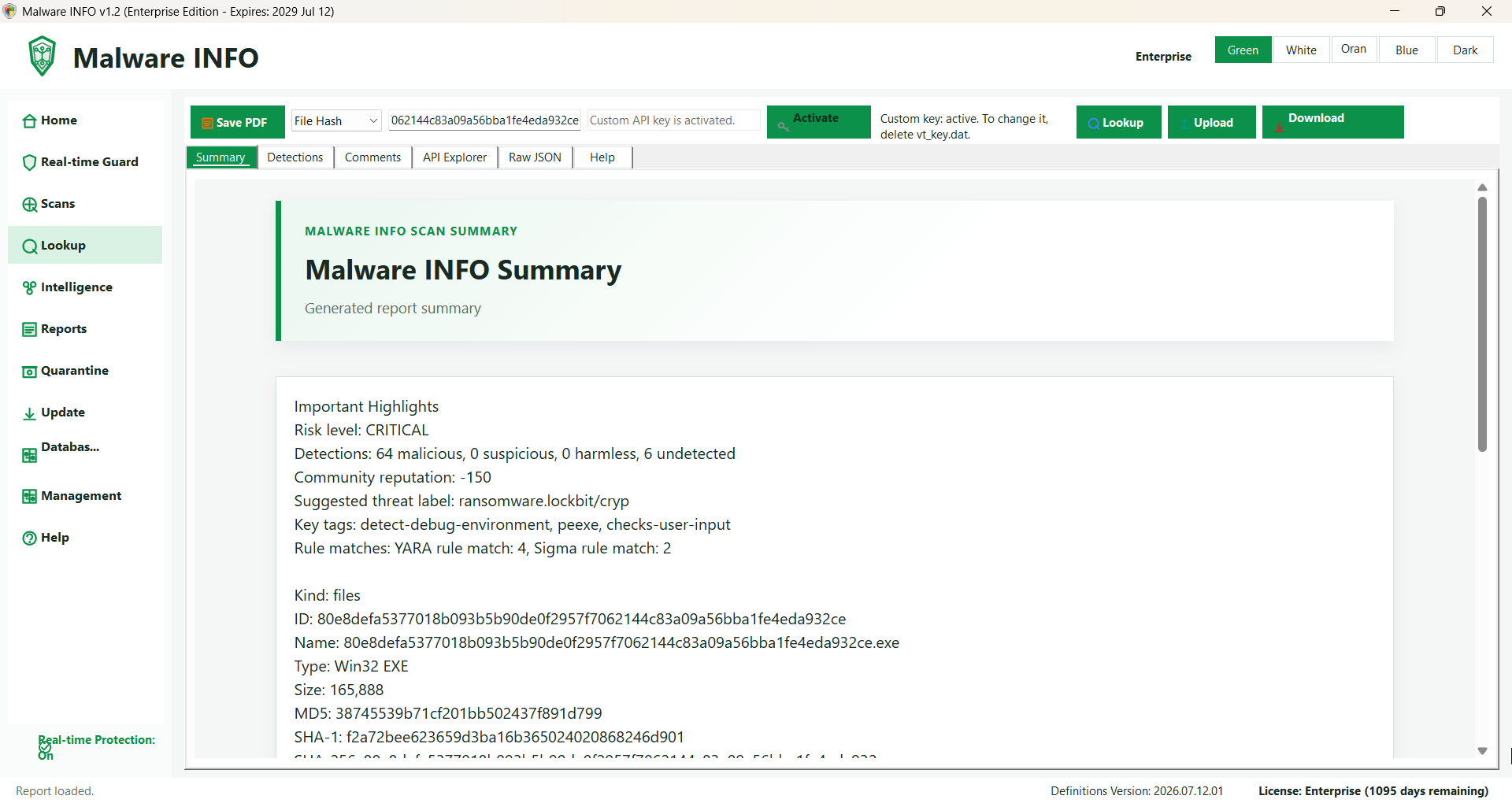Image resolution: width=1512 pixels, height=803 pixels.
Task: View the Raw JSON tab
Action: (535, 157)
